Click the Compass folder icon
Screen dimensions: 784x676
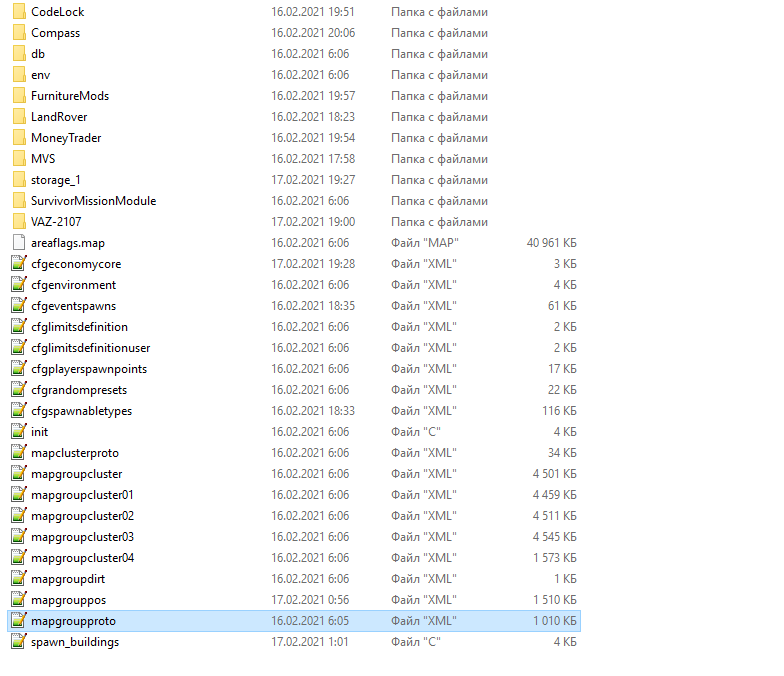(19, 32)
